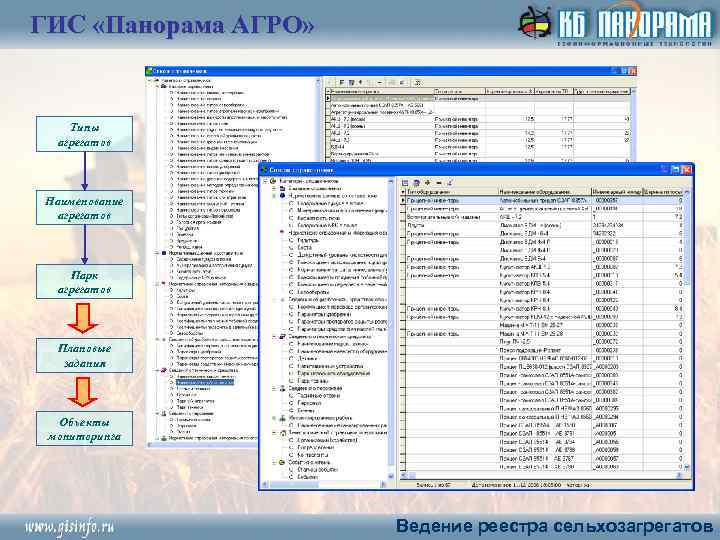This screenshot has width=720, height=540.
Task: Click the front table vertical scrollbar thumb
Action: pos(687,239)
